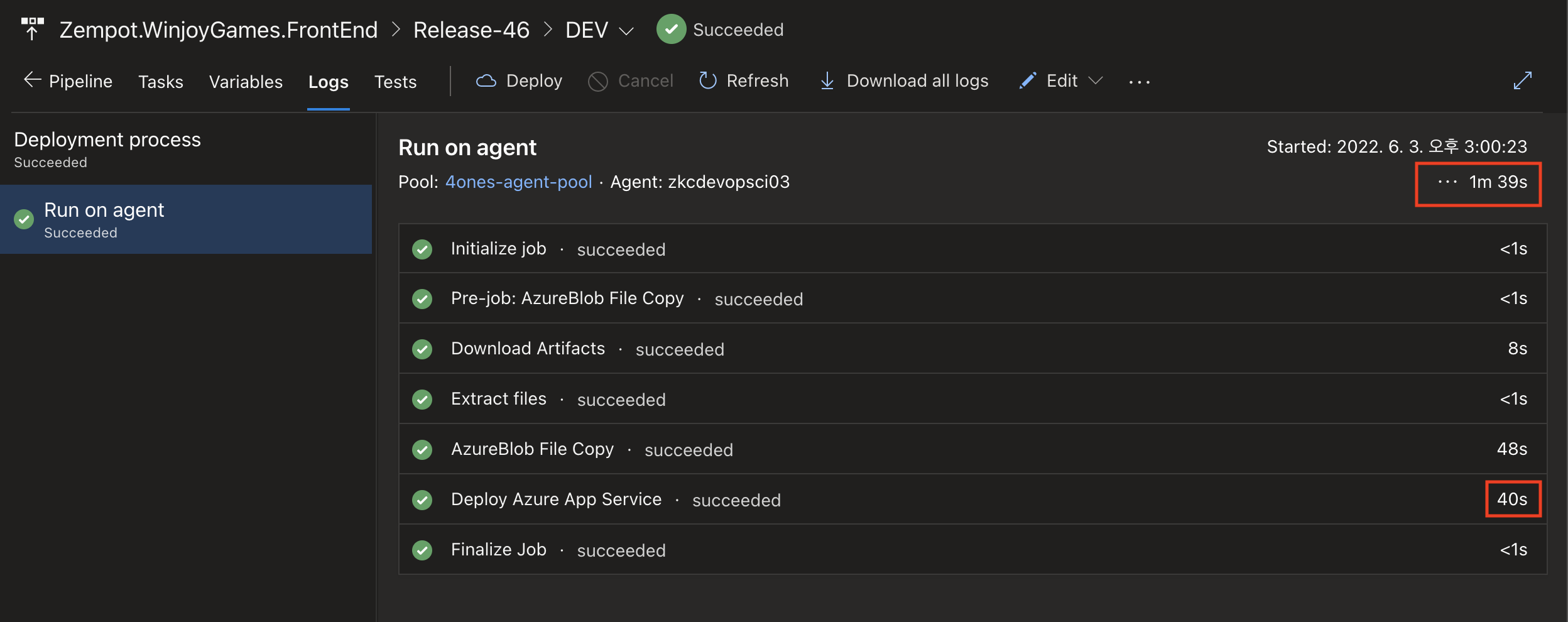The width and height of the screenshot is (1568, 622).
Task: Open the Initialize job log
Action: (x=972, y=249)
